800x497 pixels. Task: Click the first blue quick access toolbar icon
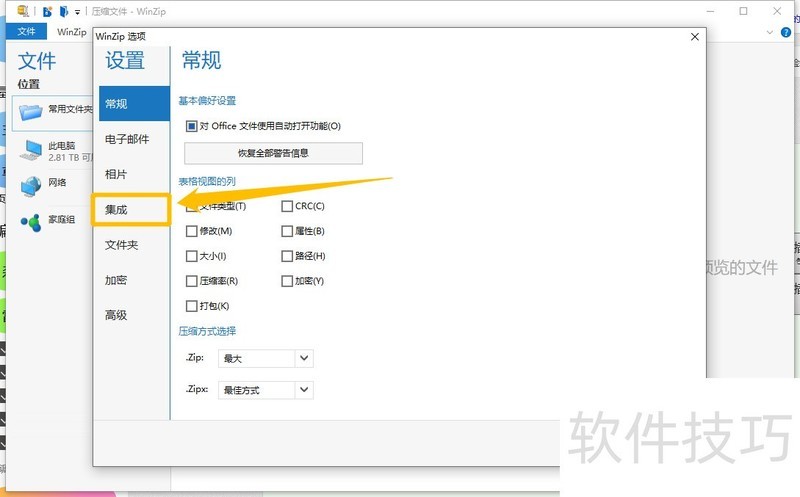47,11
